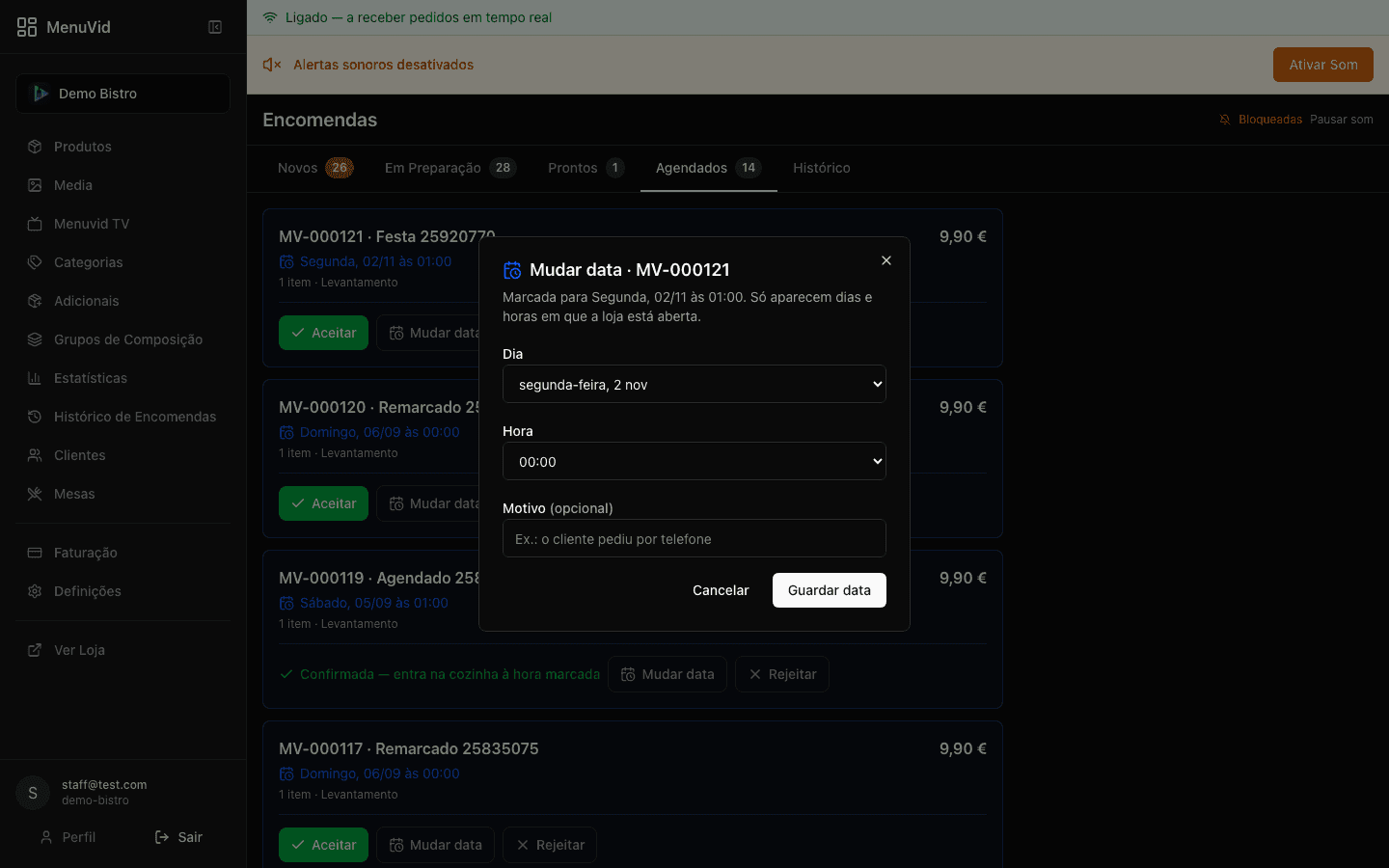Image resolution: width=1389 pixels, height=868 pixels.
Task: Click the Definições gear icon
Action: pyautogui.click(x=35, y=591)
